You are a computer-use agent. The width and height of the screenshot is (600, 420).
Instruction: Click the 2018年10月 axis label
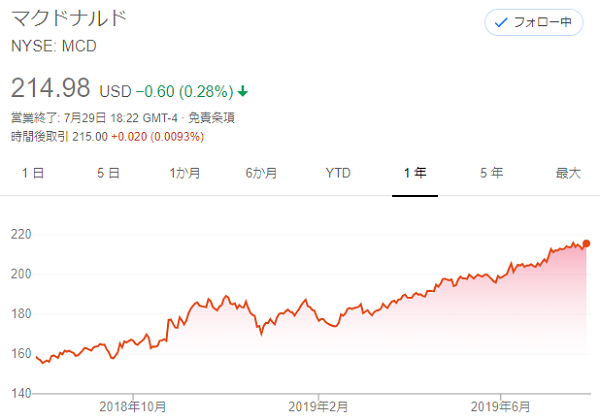pos(133,407)
